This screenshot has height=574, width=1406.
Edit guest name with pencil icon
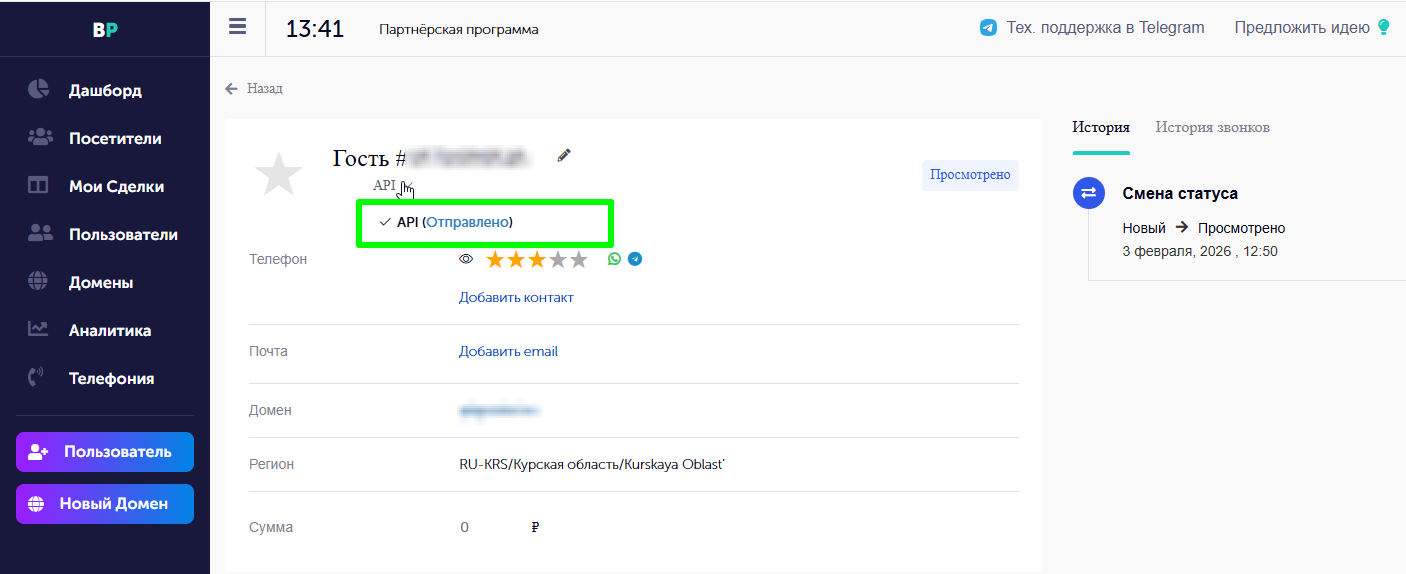pyautogui.click(x=564, y=155)
